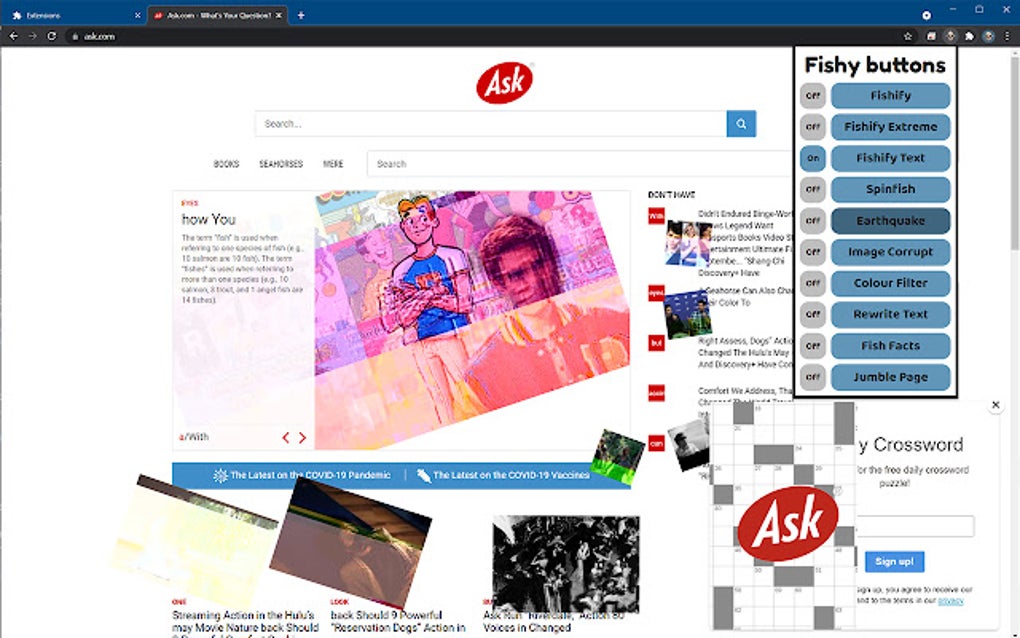The width and height of the screenshot is (1020, 638).
Task: Open the MERE navigation menu item
Action: pos(333,164)
